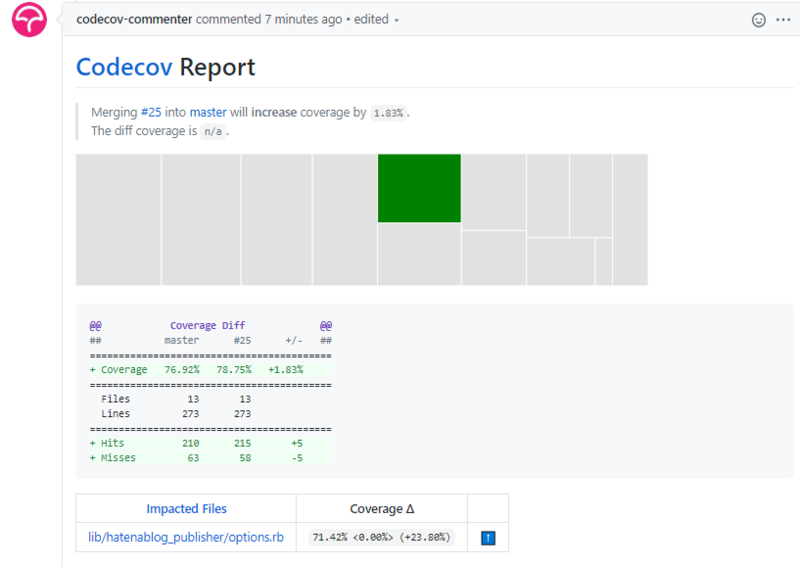Click the blue up-arrow coverage icon
The width and height of the screenshot is (800, 567).
(488, 538)
